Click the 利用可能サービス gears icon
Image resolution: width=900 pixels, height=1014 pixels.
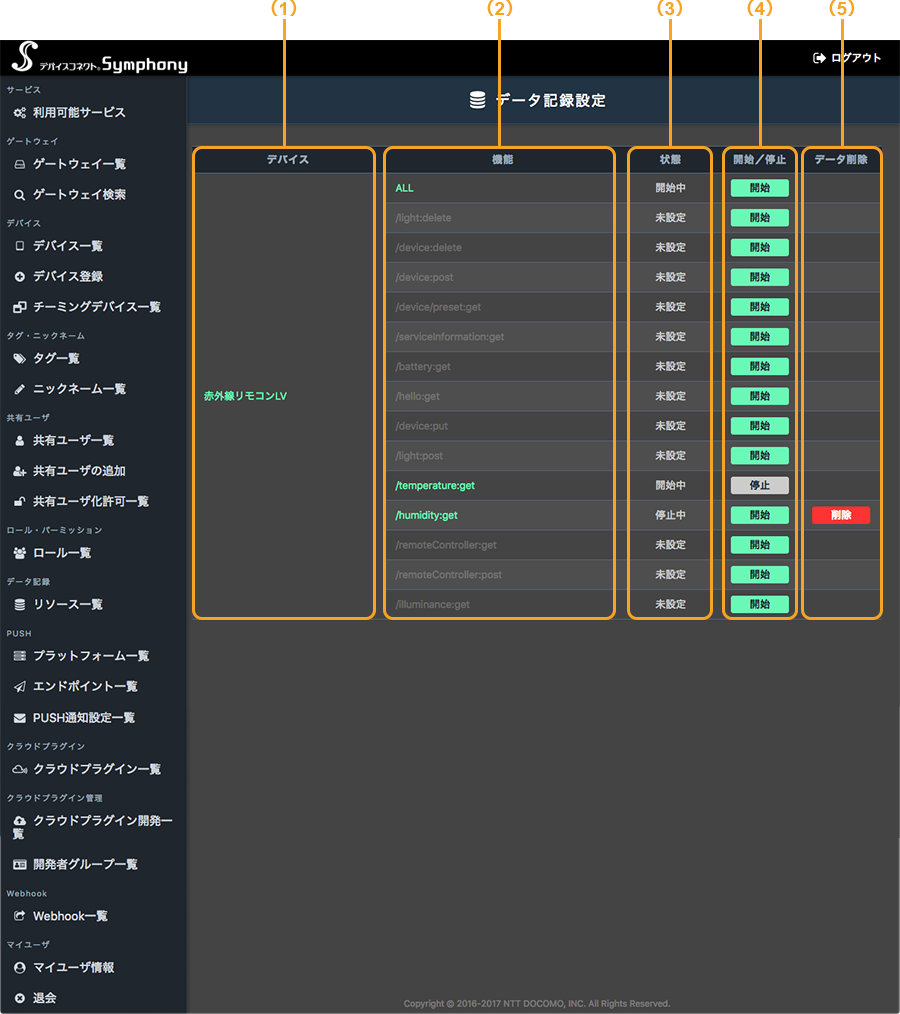click(x=20, y=113)
